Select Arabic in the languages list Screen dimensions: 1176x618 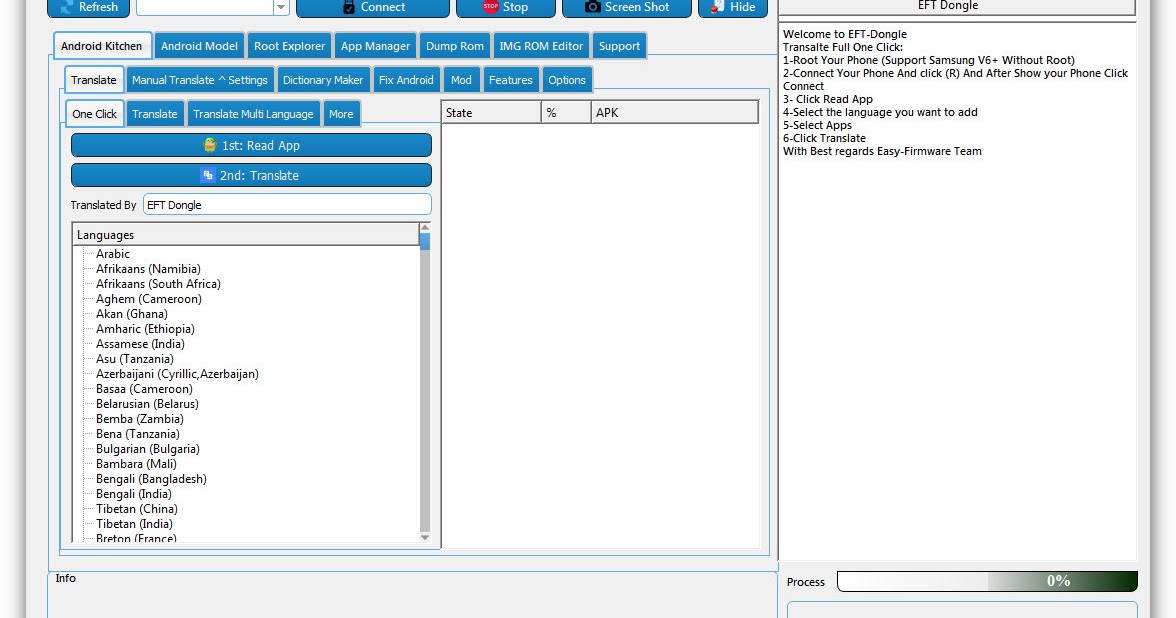pyautogui.click(x=112, y=254)
